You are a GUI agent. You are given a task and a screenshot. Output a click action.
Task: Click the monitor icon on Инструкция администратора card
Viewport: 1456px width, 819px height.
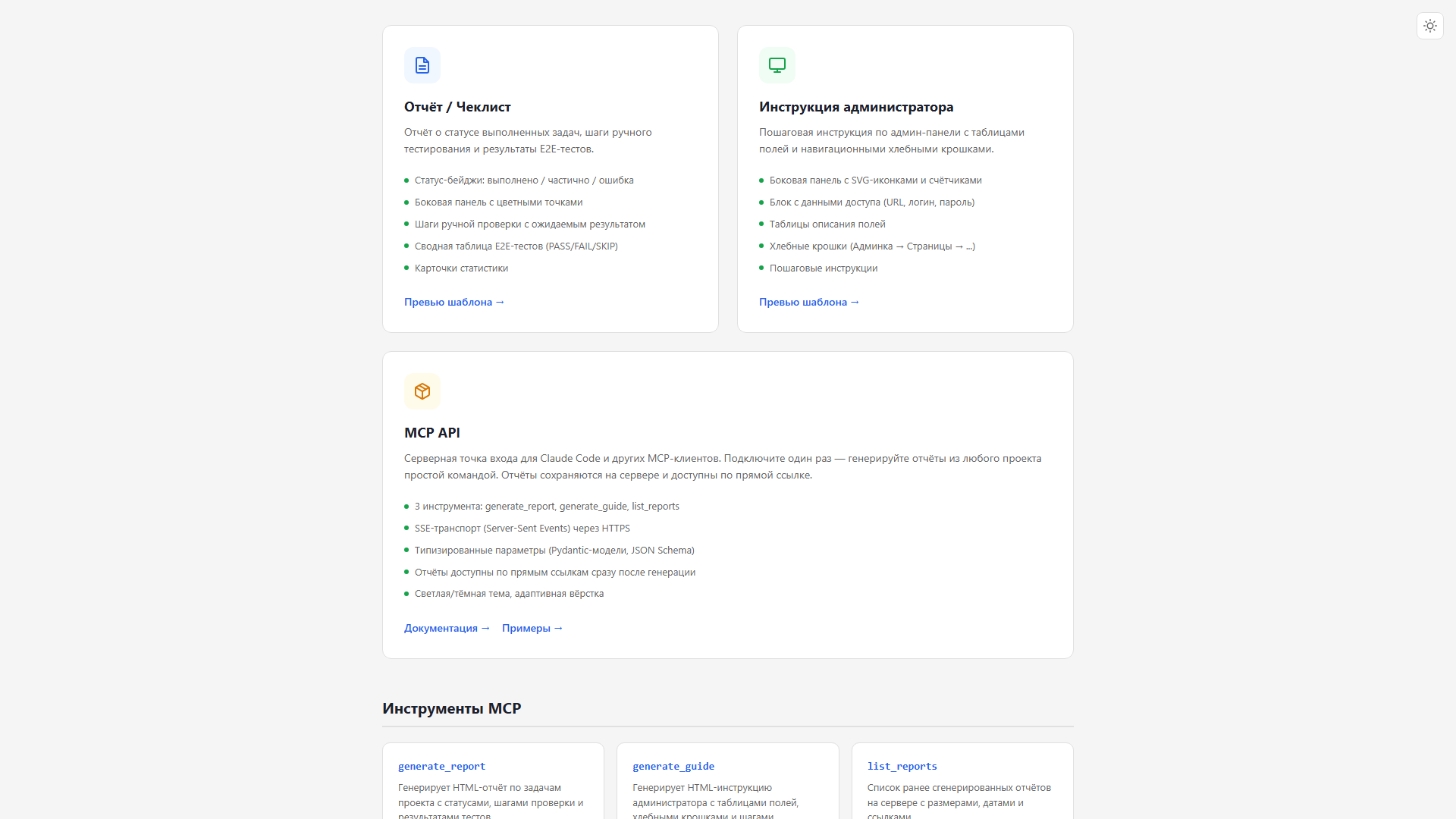coord(777,65)
